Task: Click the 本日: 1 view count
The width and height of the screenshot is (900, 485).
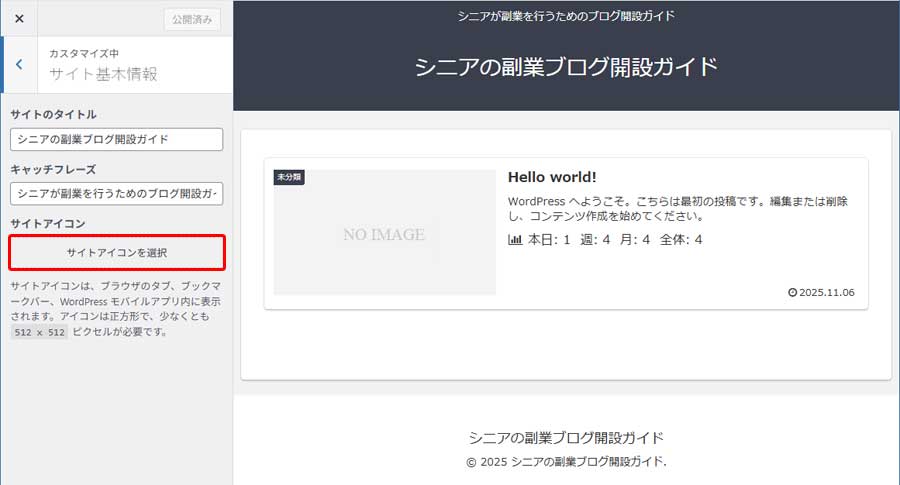Action: click(549, 239)
